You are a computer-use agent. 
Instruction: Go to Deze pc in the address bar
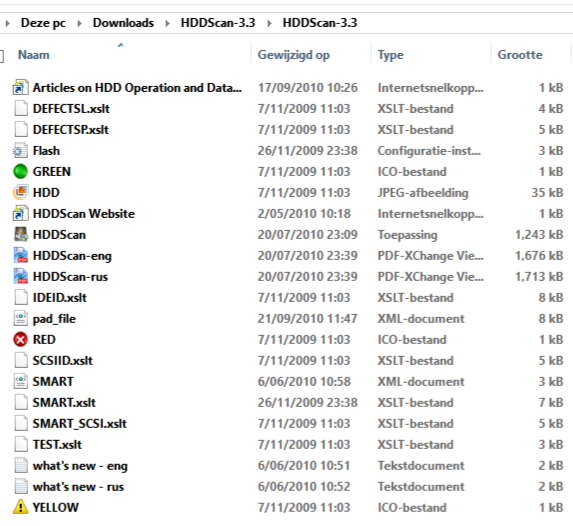point(43,23)
